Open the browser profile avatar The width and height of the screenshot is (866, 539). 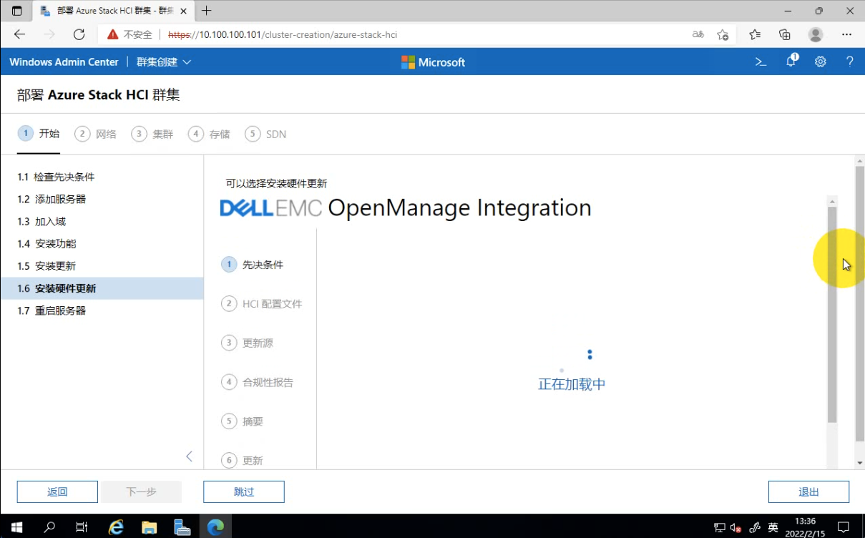(815, 34)
